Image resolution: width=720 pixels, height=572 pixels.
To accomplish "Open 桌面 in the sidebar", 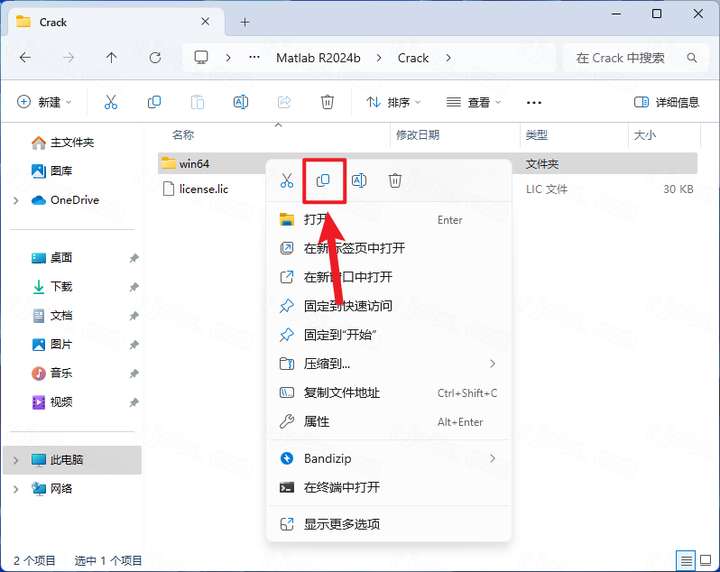I will 52,258.
